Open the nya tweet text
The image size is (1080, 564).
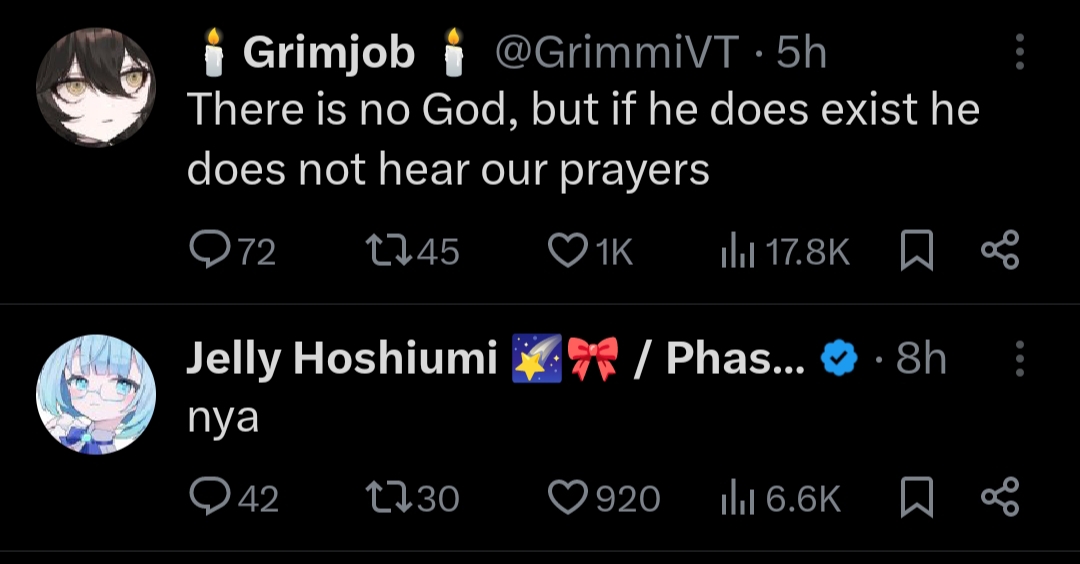[222, 417]
